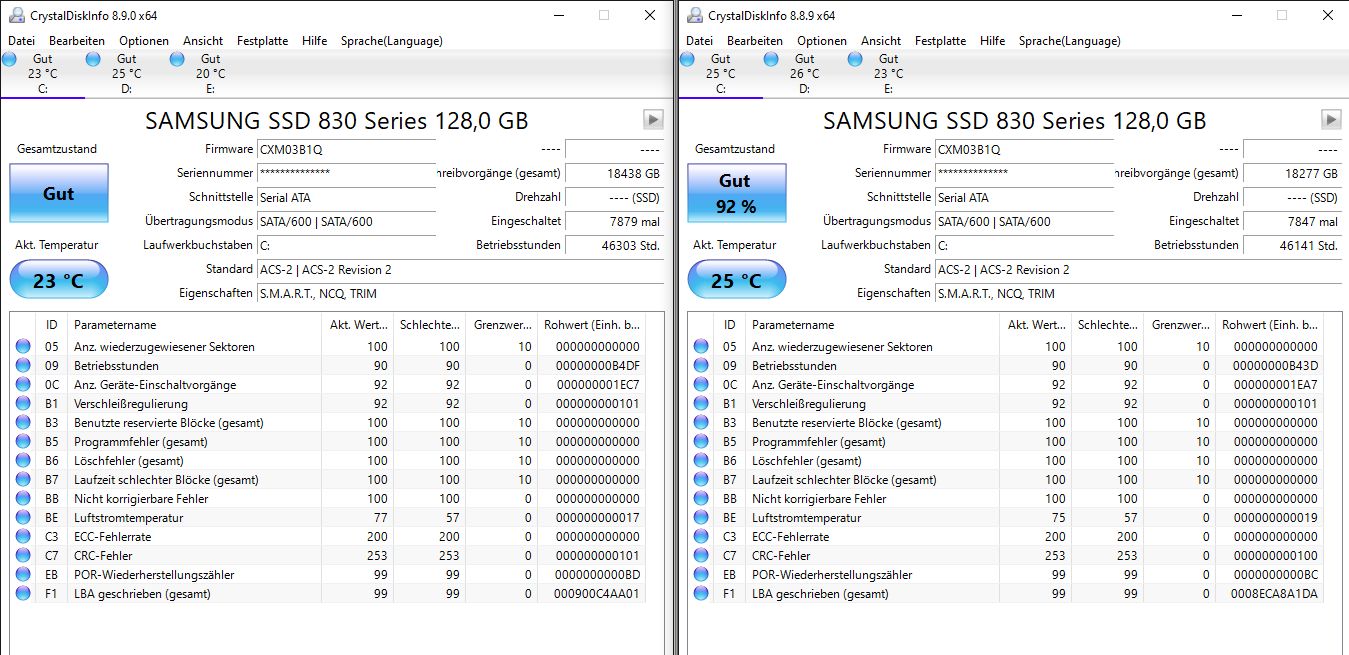Open Hilfe menu in left 8.9.0 window
This screenshot has height=655, width=1349.
[315, 41]
